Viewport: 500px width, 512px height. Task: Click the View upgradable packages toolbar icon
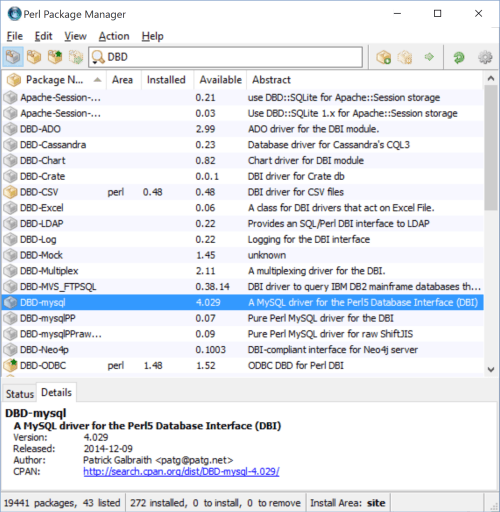[x=55, y=57]
